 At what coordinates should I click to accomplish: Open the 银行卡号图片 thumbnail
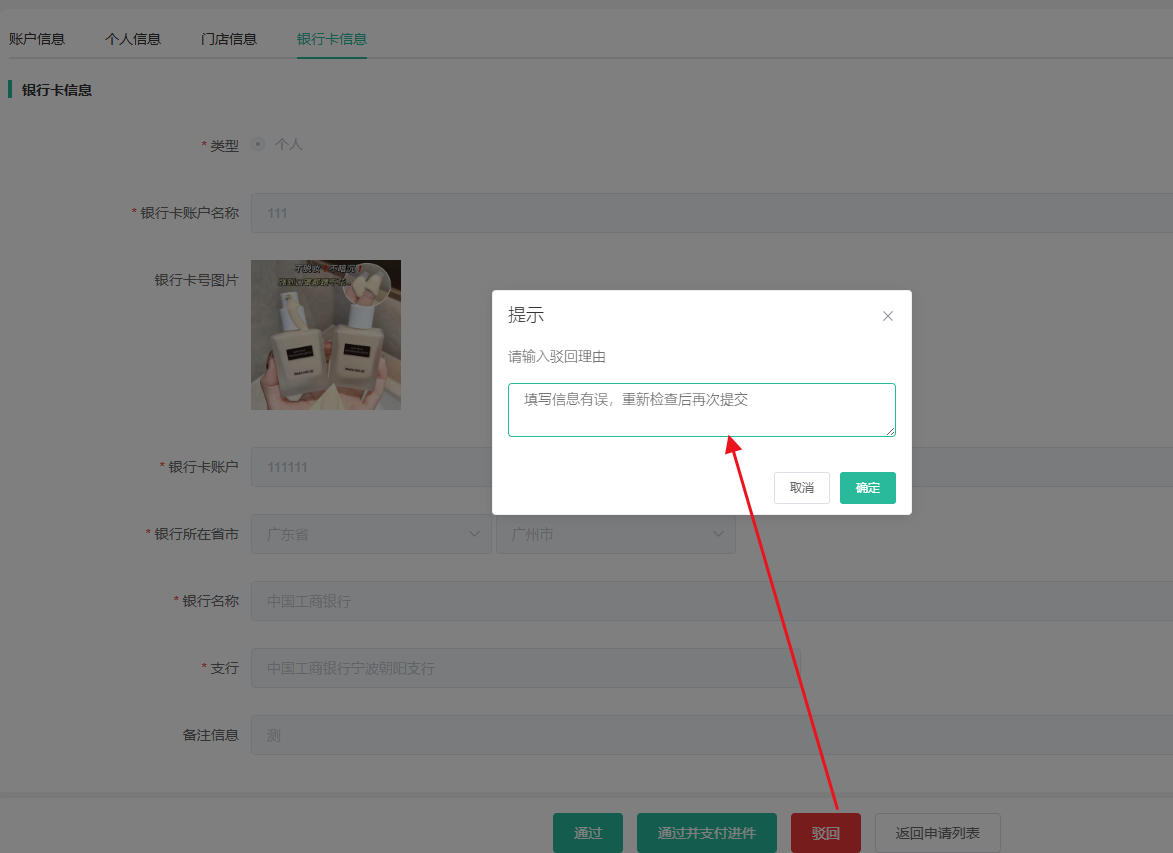click(326, 335)
